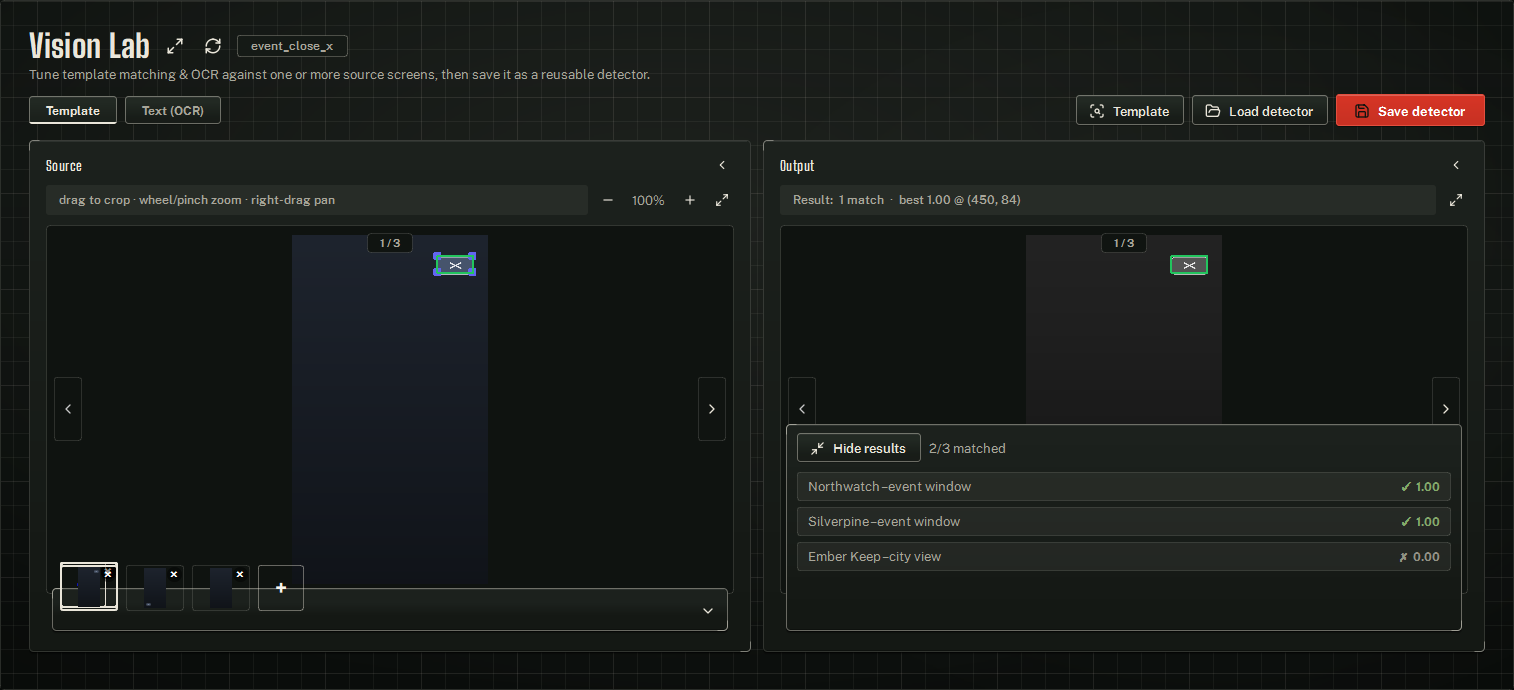Image resolution: width=1514 pixels, height=690 pixels.
Task: Collapse the Output panel
Action: pos(1456,165)
